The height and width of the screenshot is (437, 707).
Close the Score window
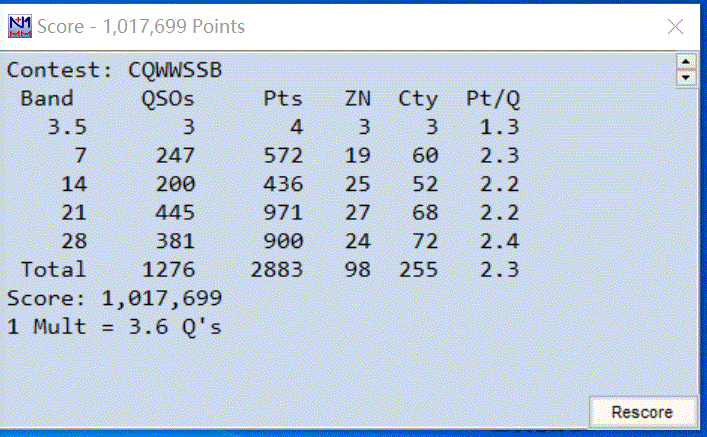point(677,27)
